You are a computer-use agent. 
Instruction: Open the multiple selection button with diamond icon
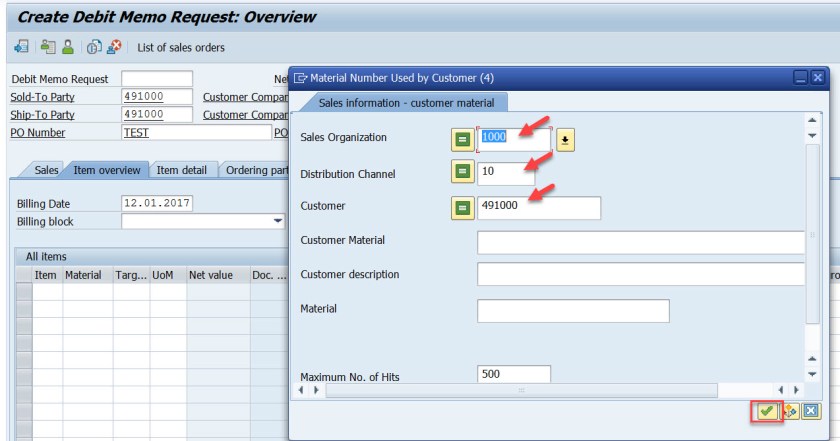790,411
